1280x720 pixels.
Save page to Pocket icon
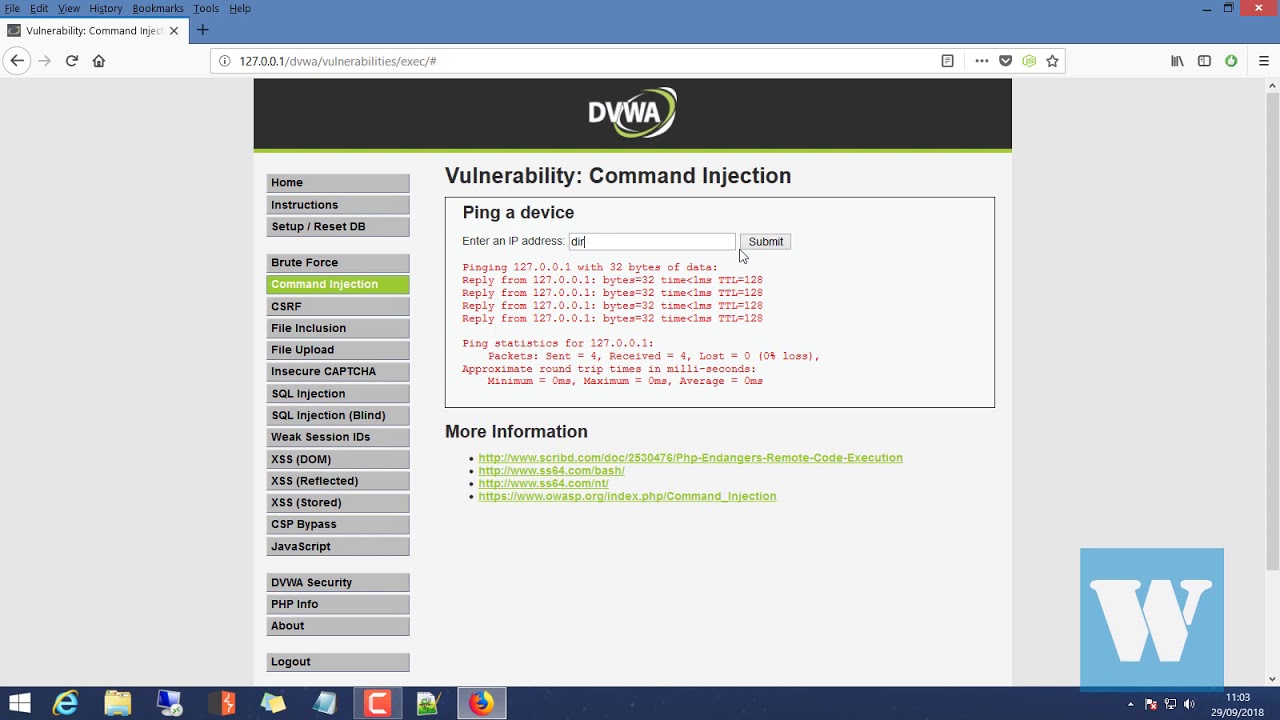(x=1006, y=61)
